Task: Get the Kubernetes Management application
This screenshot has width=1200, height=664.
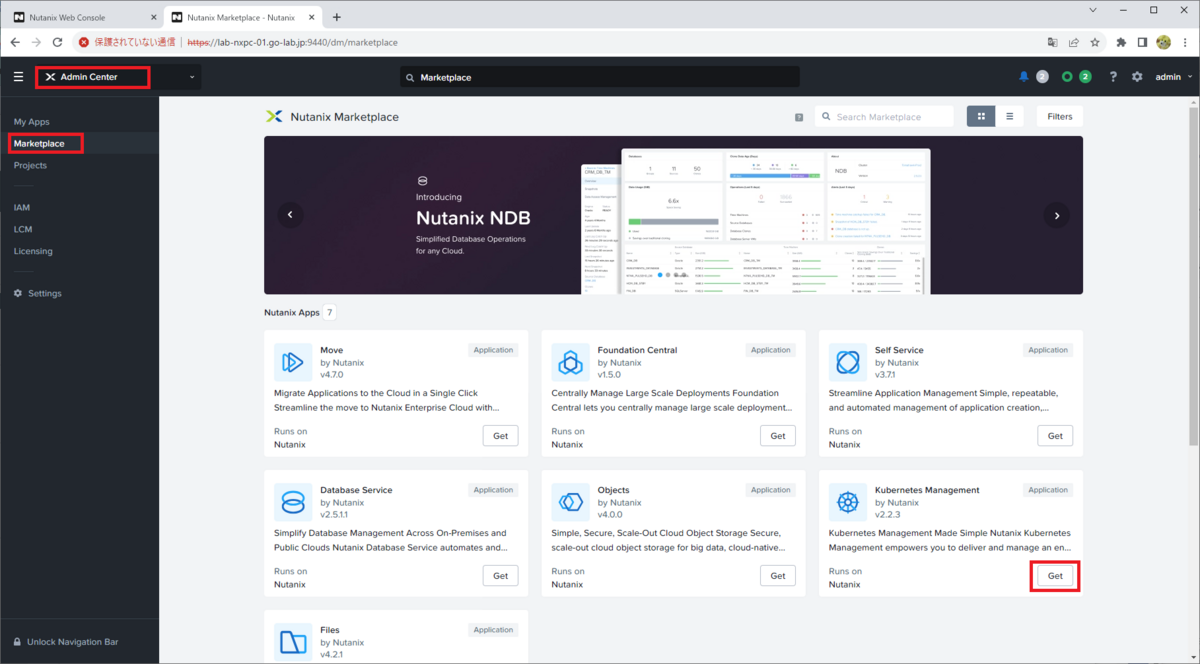Action: point(1055,576)
